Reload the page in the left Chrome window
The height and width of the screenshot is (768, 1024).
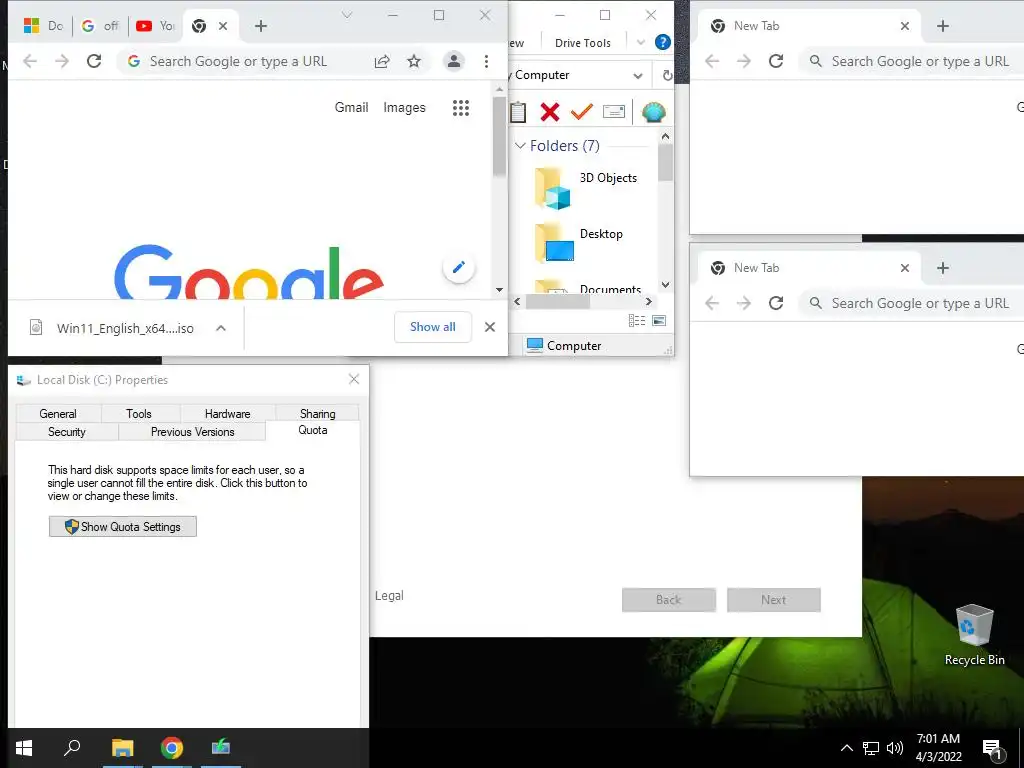[94, 61]
